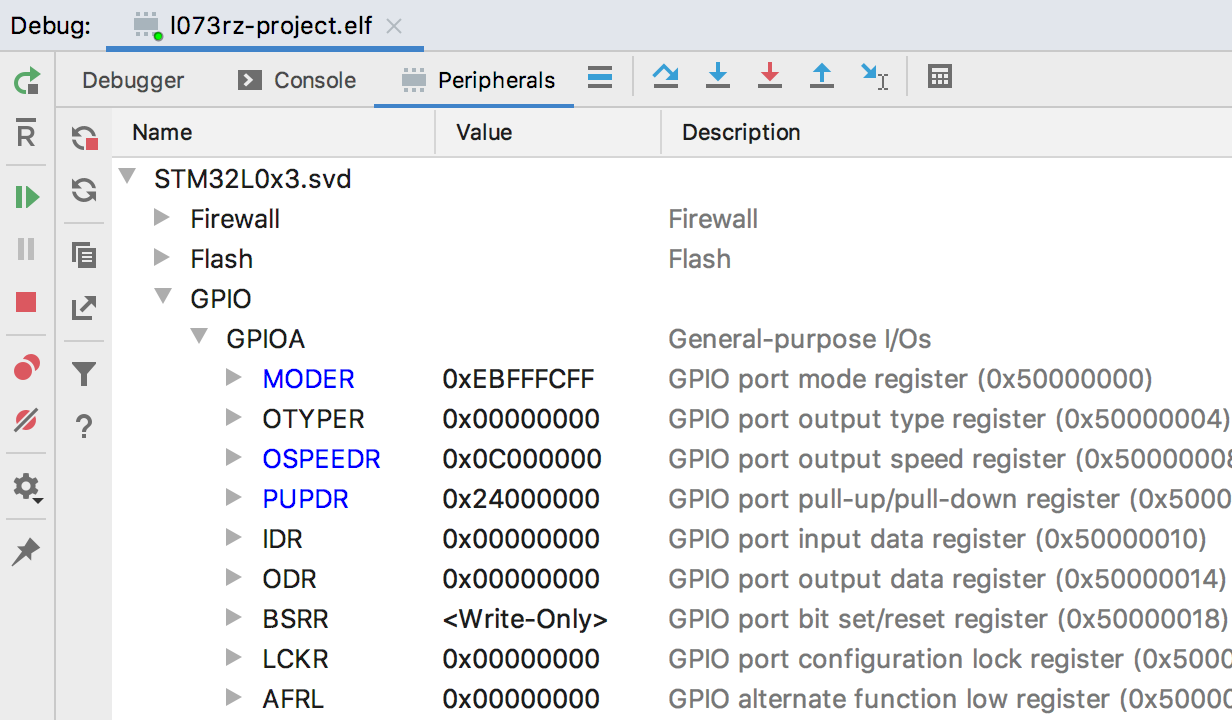This screenshot has width=1232, height=720.
Task: Click the Force Step Into icon
Action: click(769, 77)
